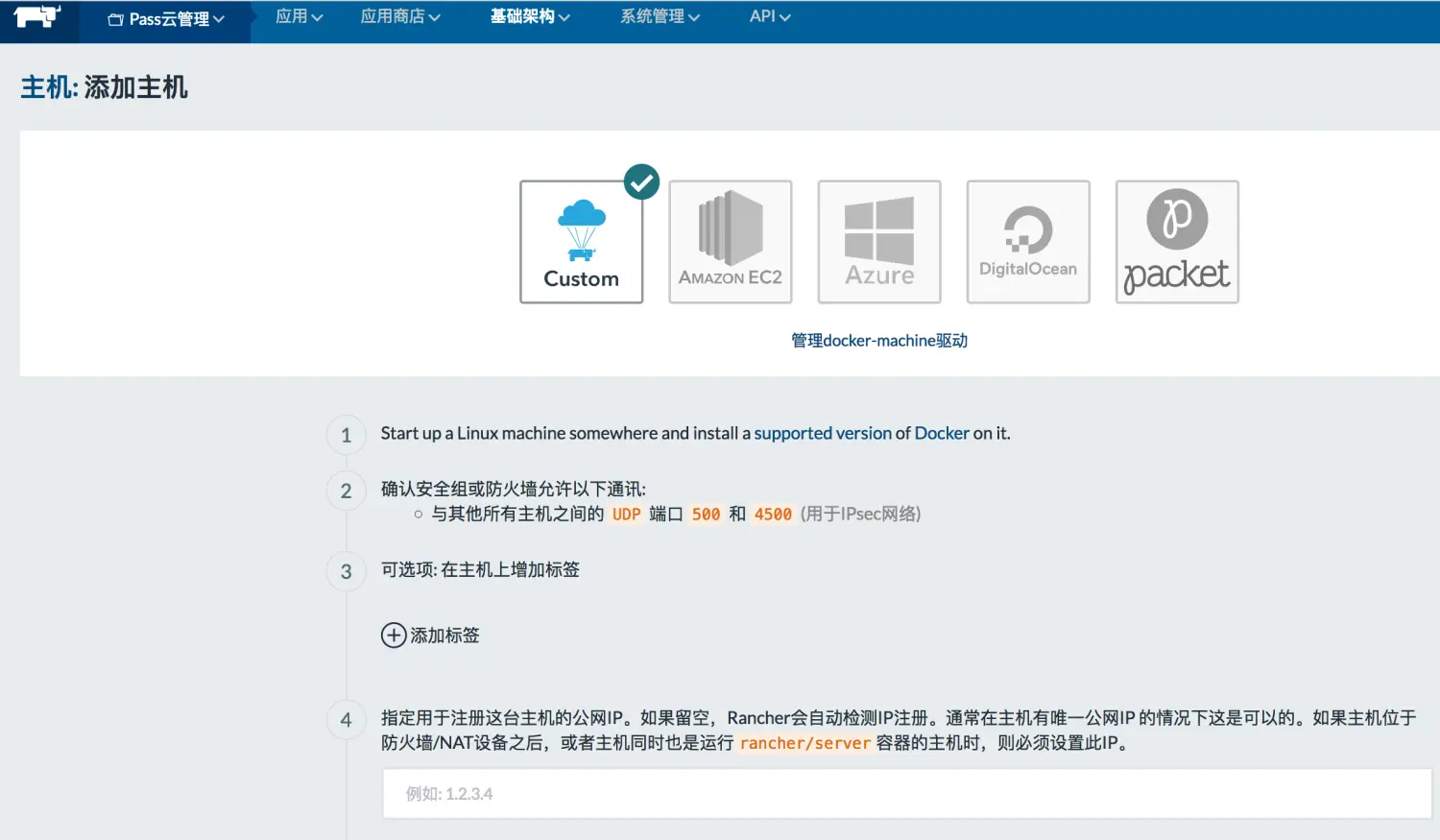Click the orange UDP protocol text

pyautogui.click(x=626, y=515)
